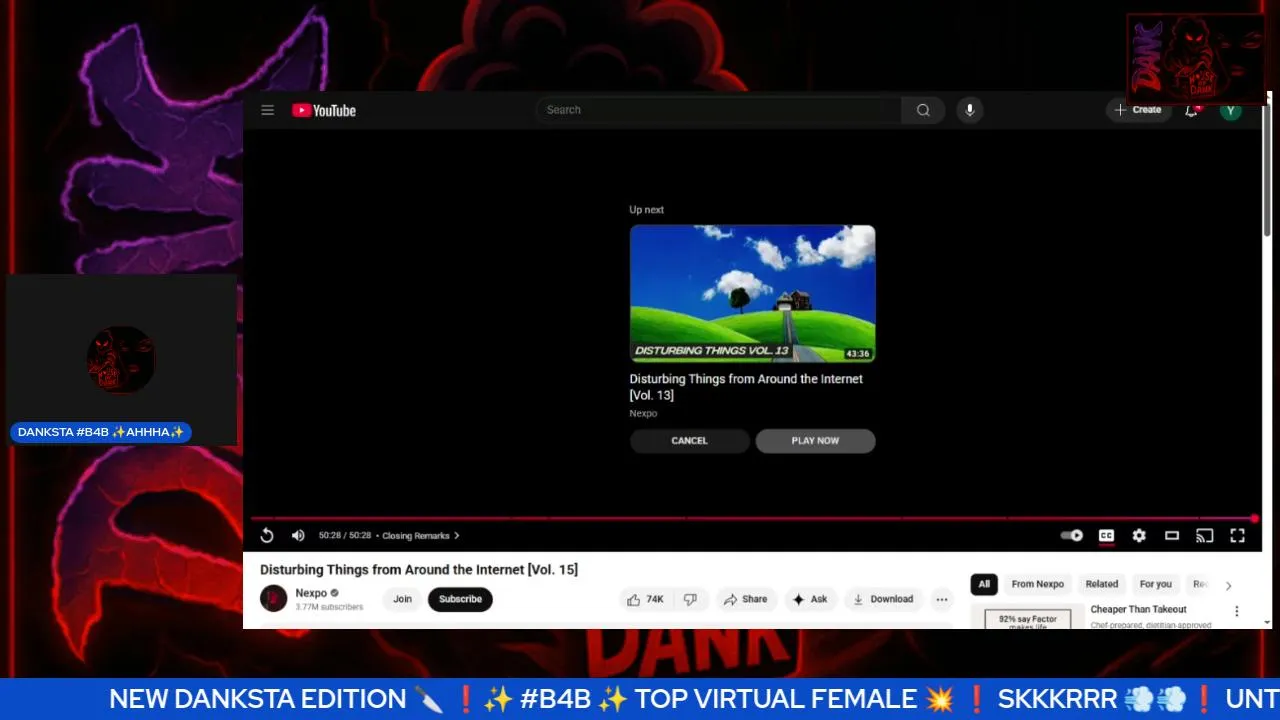Cancel the up next autoplay
Viewport: 1280px width, 720px height.
pyautogui.click(x=689, y=441)
